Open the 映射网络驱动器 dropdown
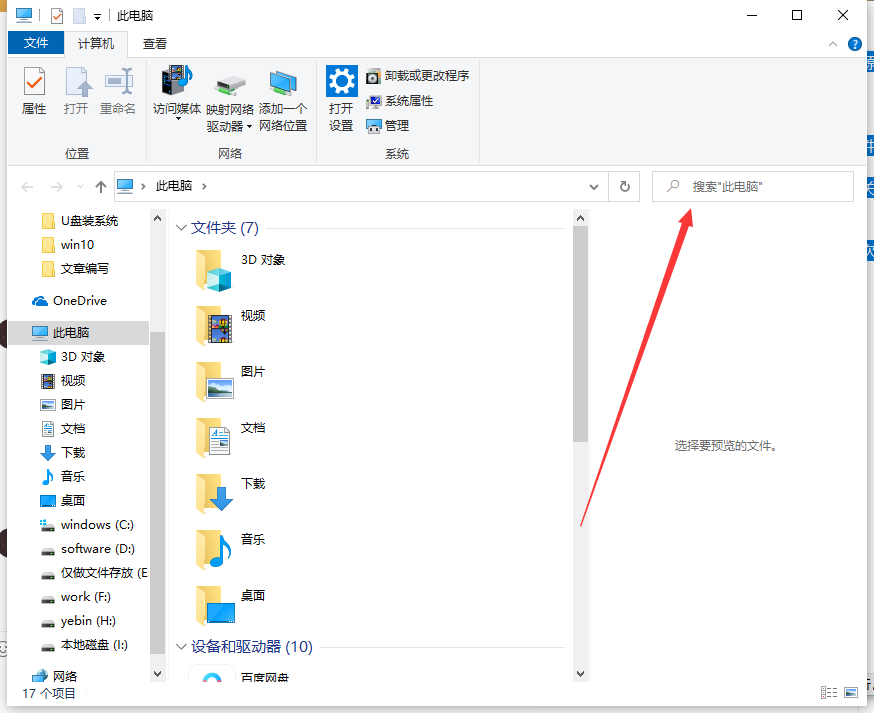 [232, 95]
